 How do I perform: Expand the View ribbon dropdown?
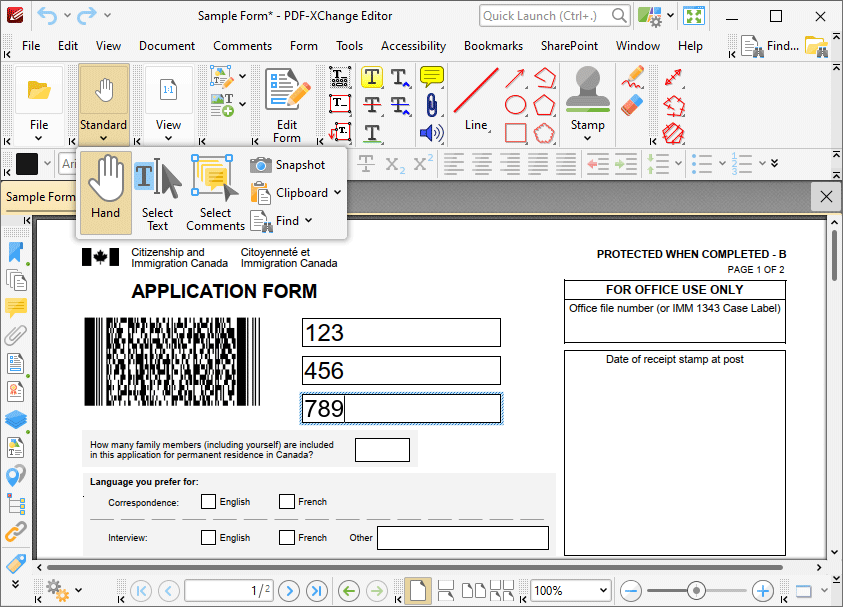[168, 139]
